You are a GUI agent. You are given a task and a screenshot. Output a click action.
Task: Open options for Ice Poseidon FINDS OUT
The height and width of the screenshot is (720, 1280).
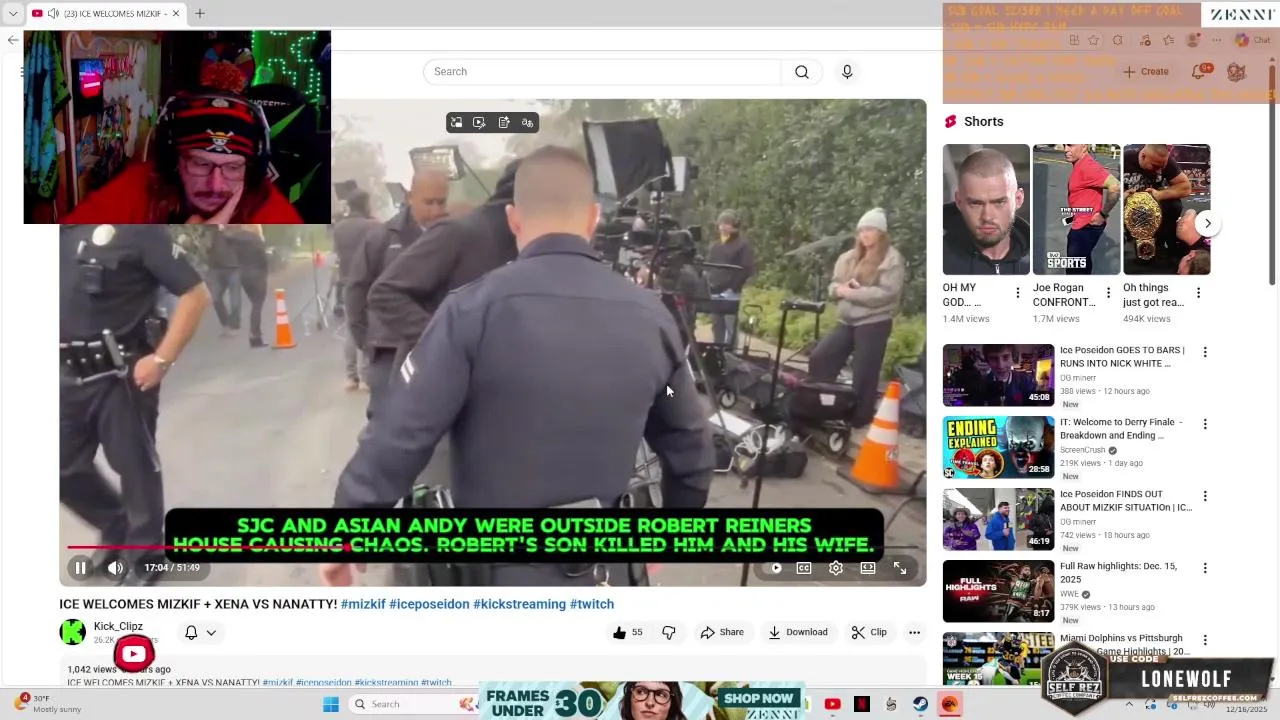[x=1205, y=496]
